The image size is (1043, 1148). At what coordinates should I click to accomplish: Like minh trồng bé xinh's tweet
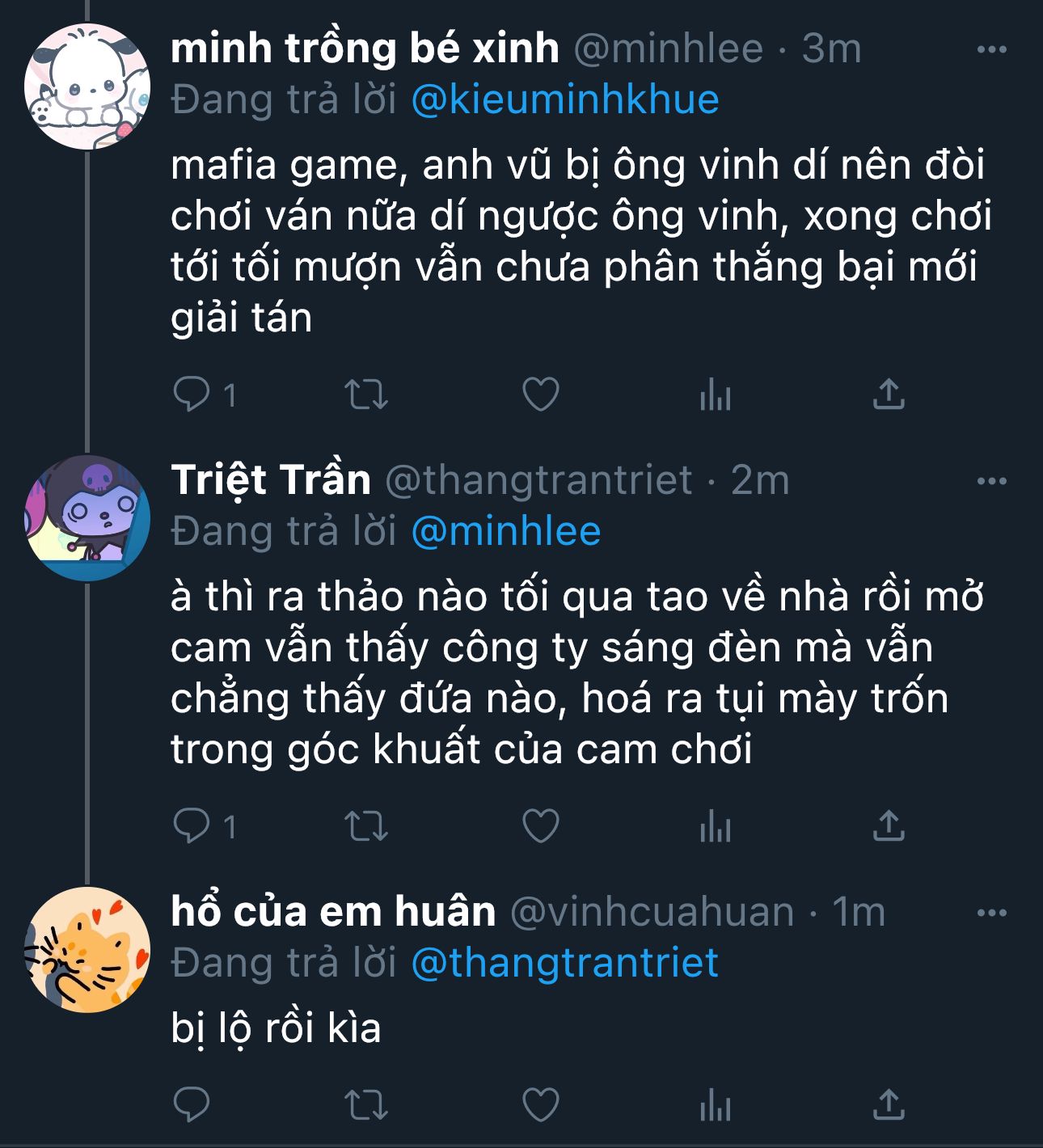point(540,395)
